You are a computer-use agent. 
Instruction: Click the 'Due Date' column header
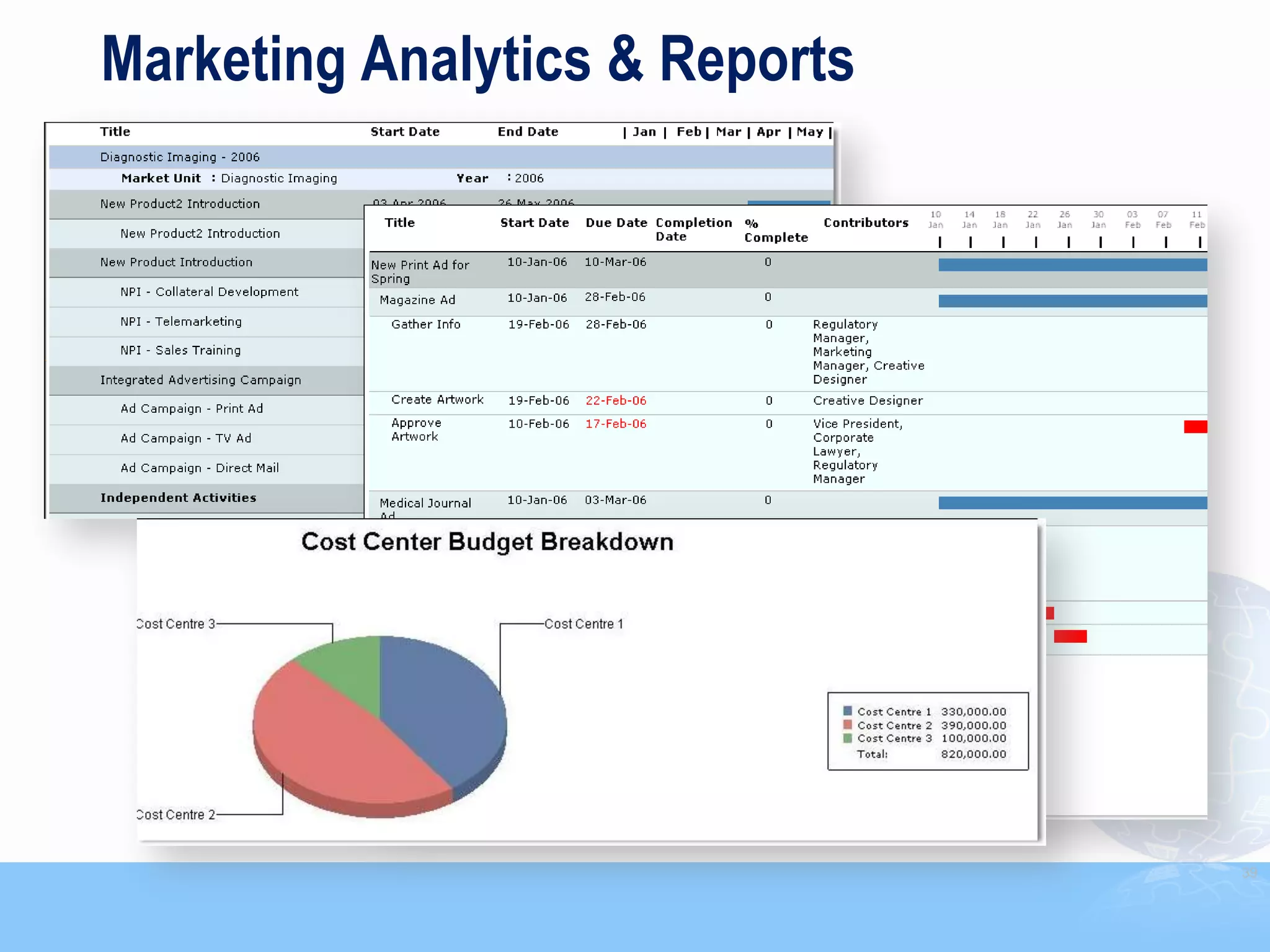point(616,223)
